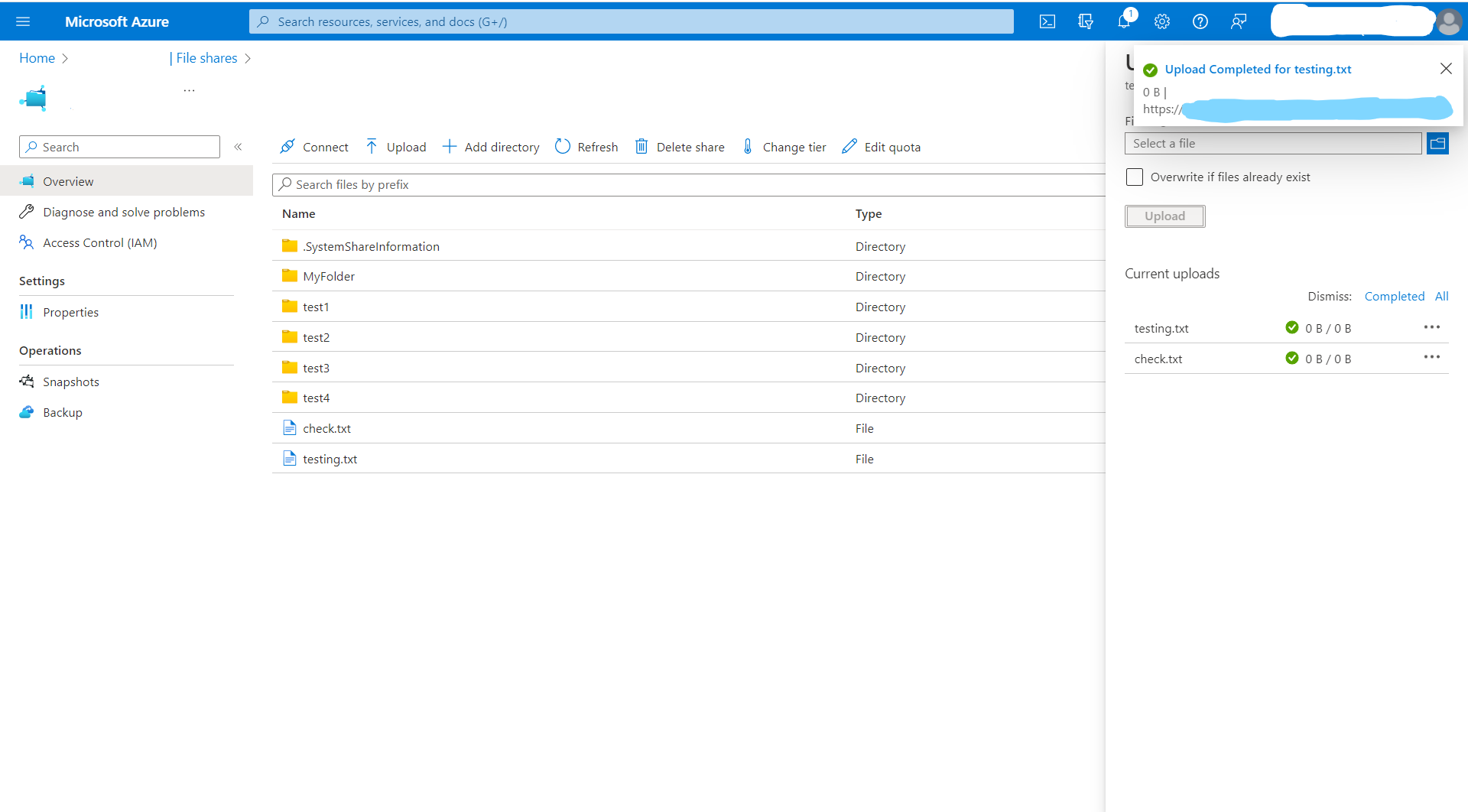The height and width of the screenshot is (812, 1468).
Task: Open the ellipsis menu for testing.txt upload
Action: pyautogui.click(x=1432, y=327)
